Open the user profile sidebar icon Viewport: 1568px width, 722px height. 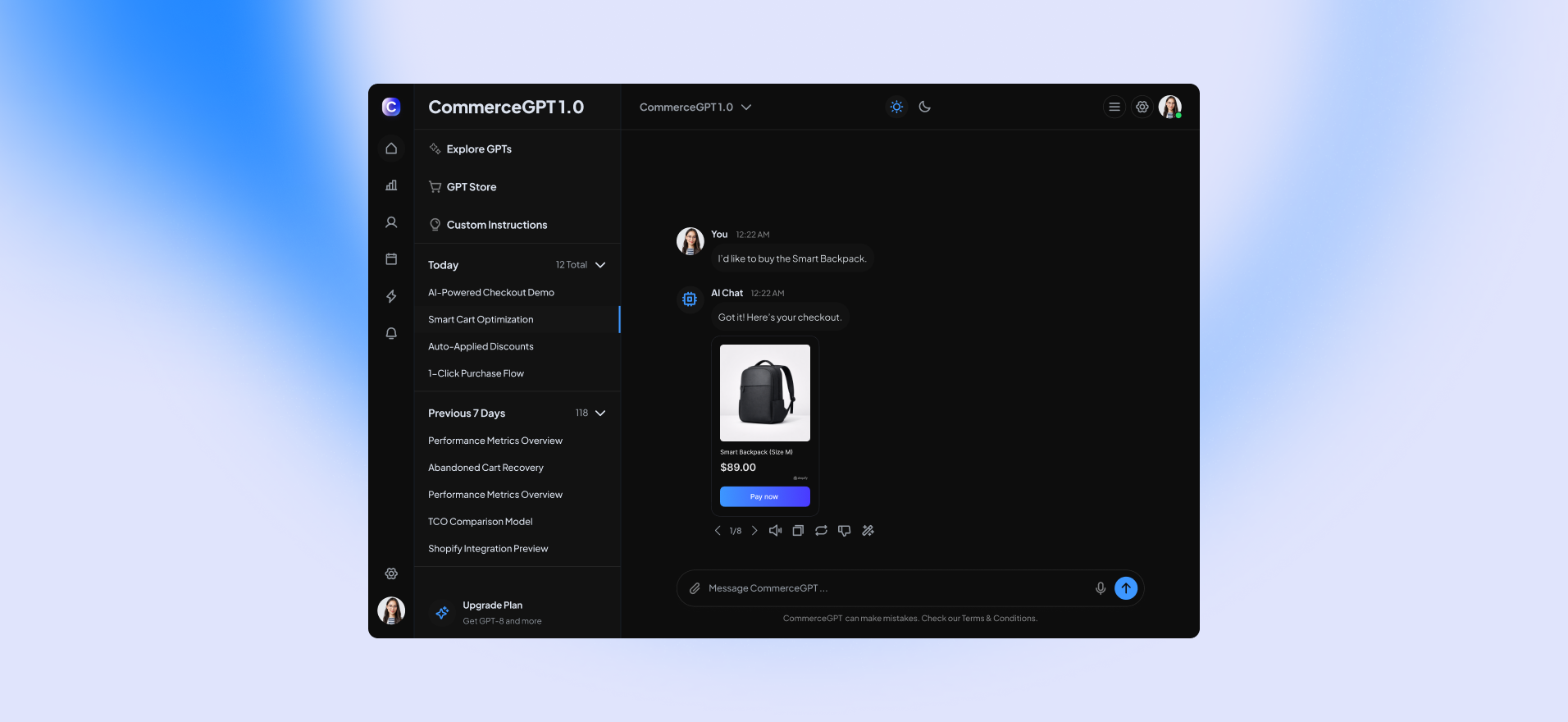(391, 222)
